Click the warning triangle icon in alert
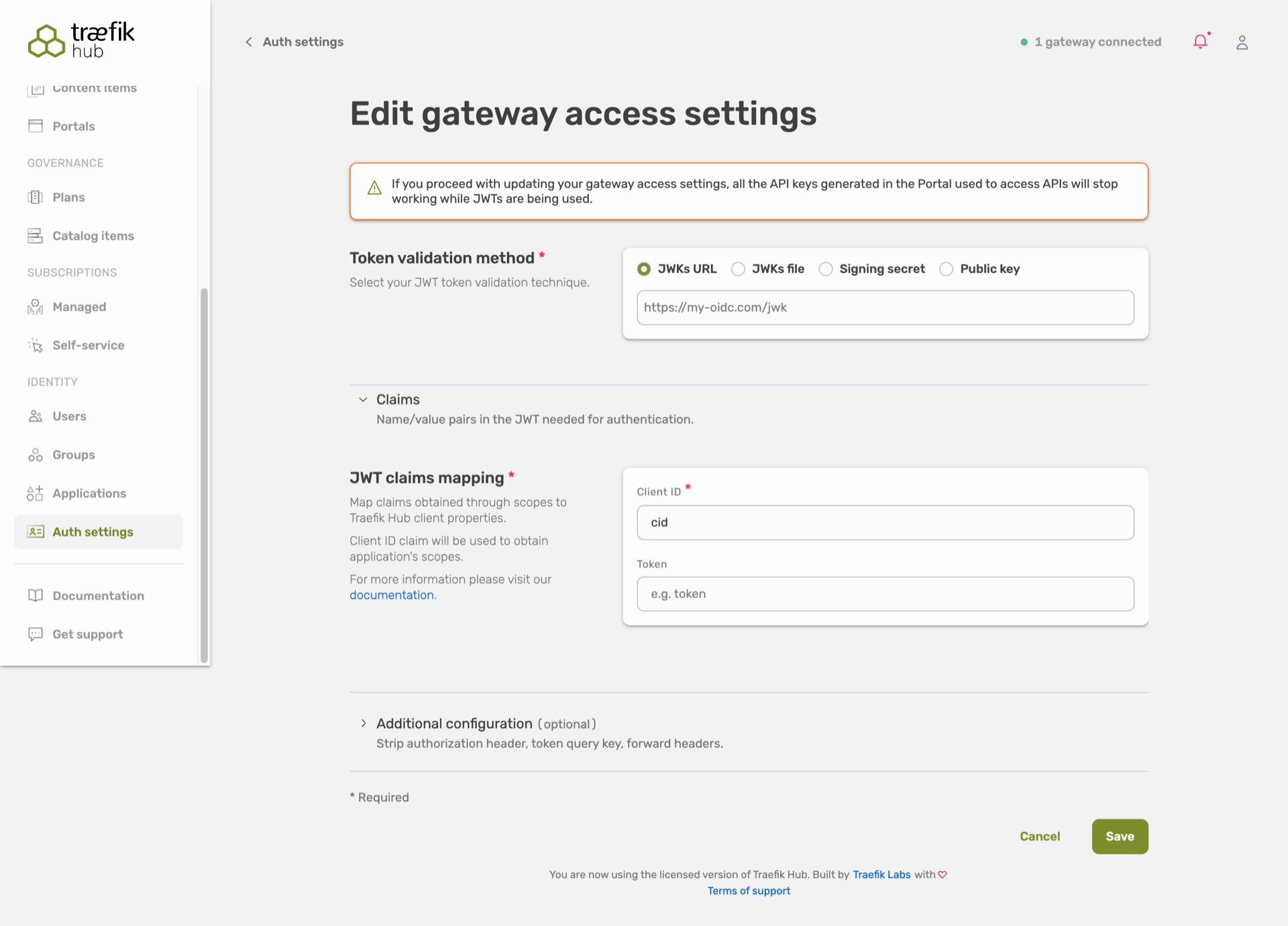 375,188
